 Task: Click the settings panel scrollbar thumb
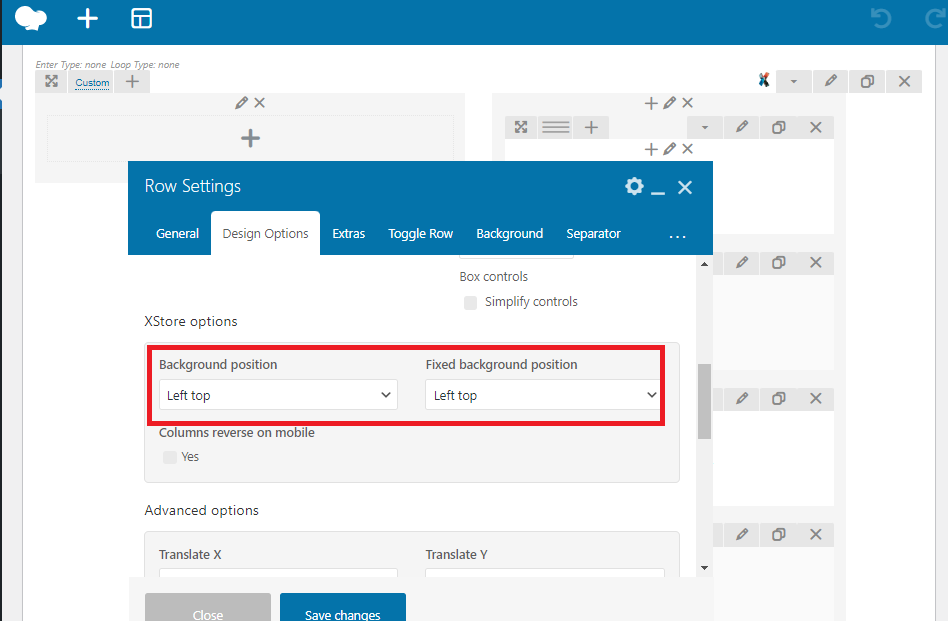coord(704,401)
